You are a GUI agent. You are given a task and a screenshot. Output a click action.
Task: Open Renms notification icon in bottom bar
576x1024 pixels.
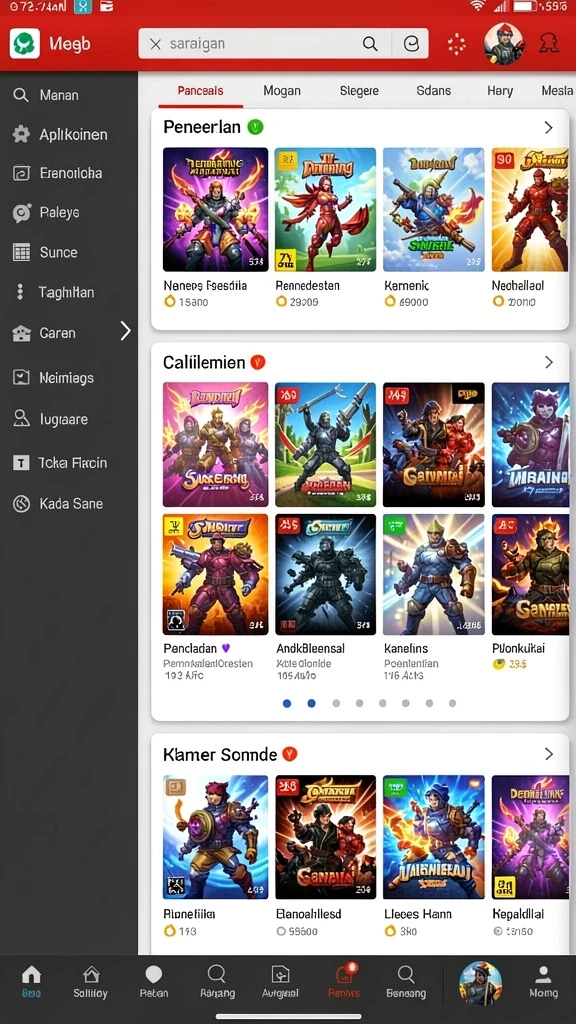pos(344,973)
